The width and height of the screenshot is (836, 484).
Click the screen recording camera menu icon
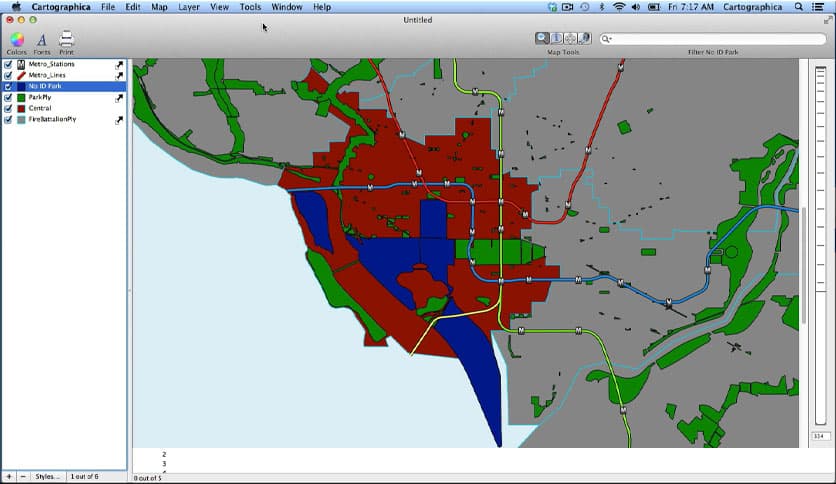pos(568,7)
